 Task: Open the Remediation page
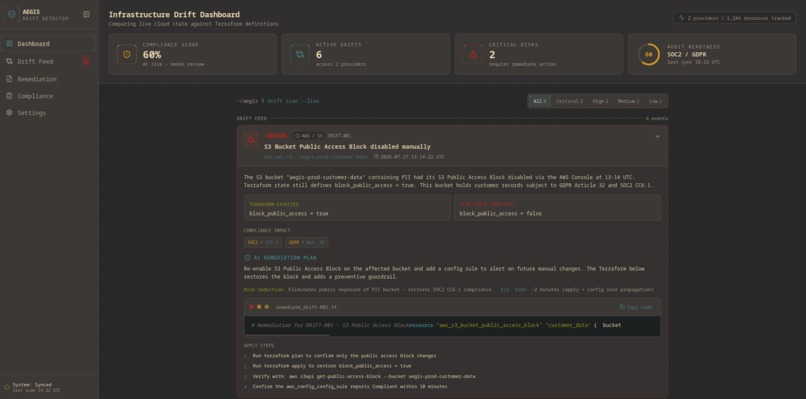[x=48, y=79]
